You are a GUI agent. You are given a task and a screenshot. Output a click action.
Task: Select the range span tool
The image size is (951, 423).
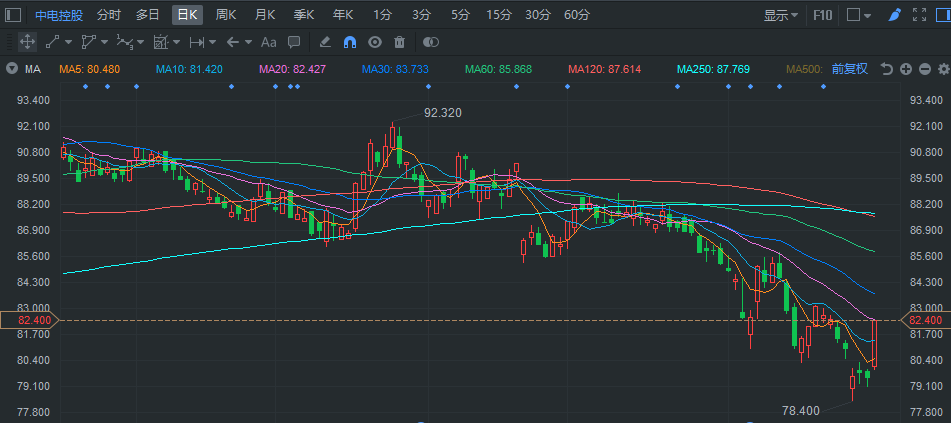click(x=197, y=42)
